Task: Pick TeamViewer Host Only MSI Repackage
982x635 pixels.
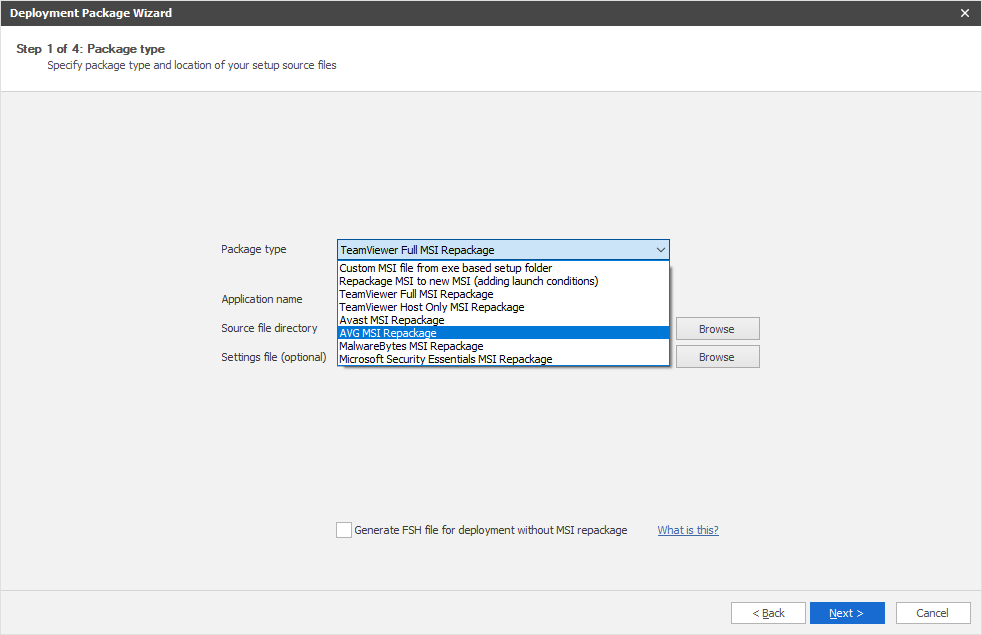Action: 503,307
